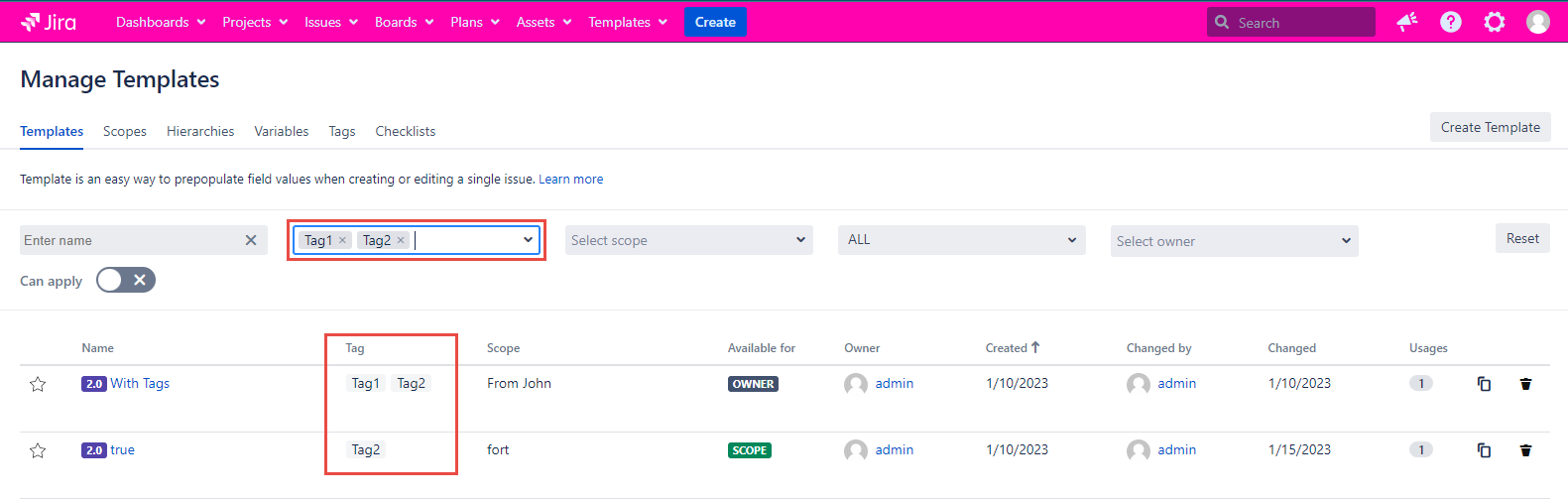This screenshot has height=499, width=1568.
Task: Remove Tag1 from the tag filter
Action: 342,240
